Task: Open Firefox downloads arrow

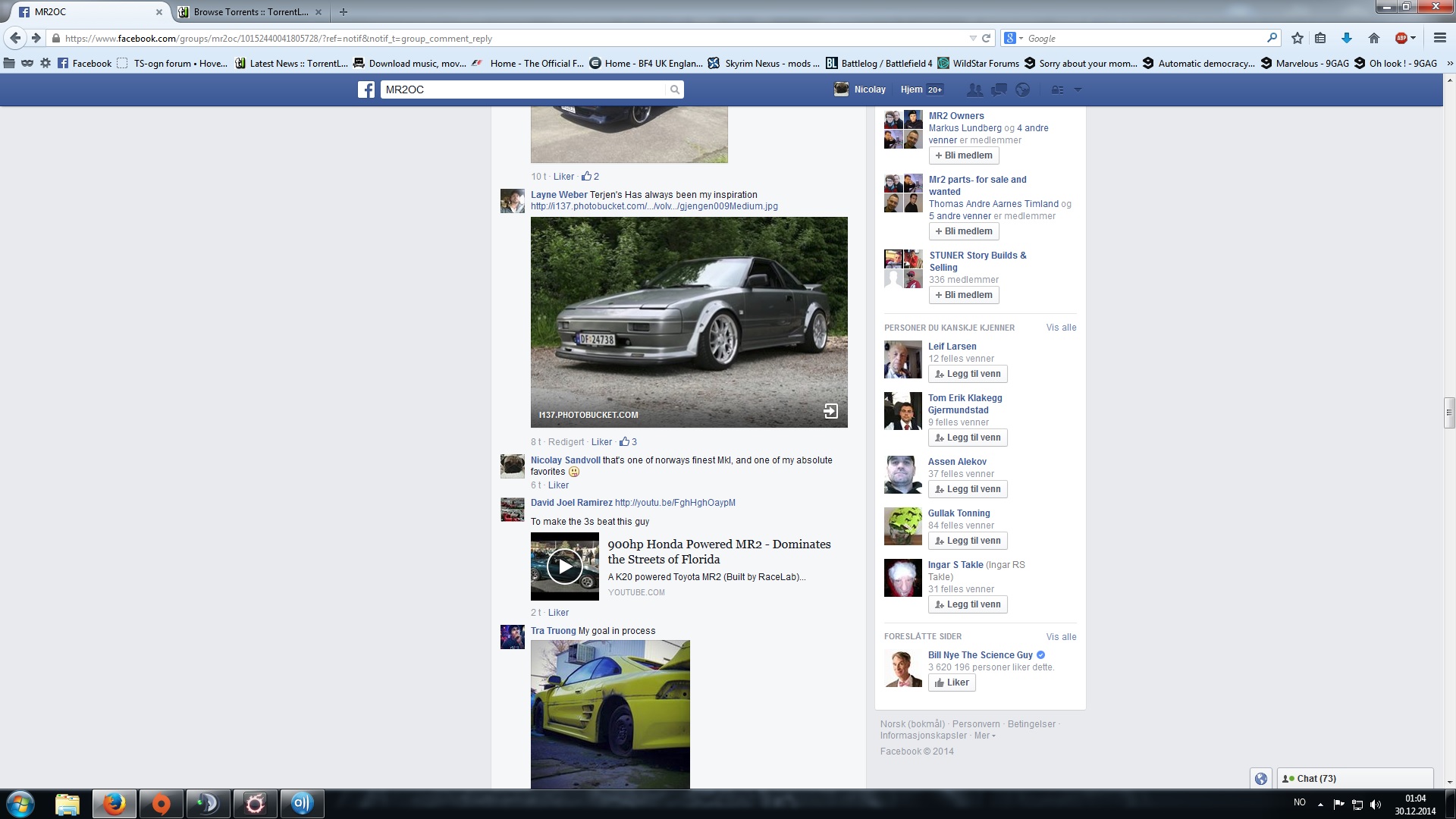Action: 1347,38
